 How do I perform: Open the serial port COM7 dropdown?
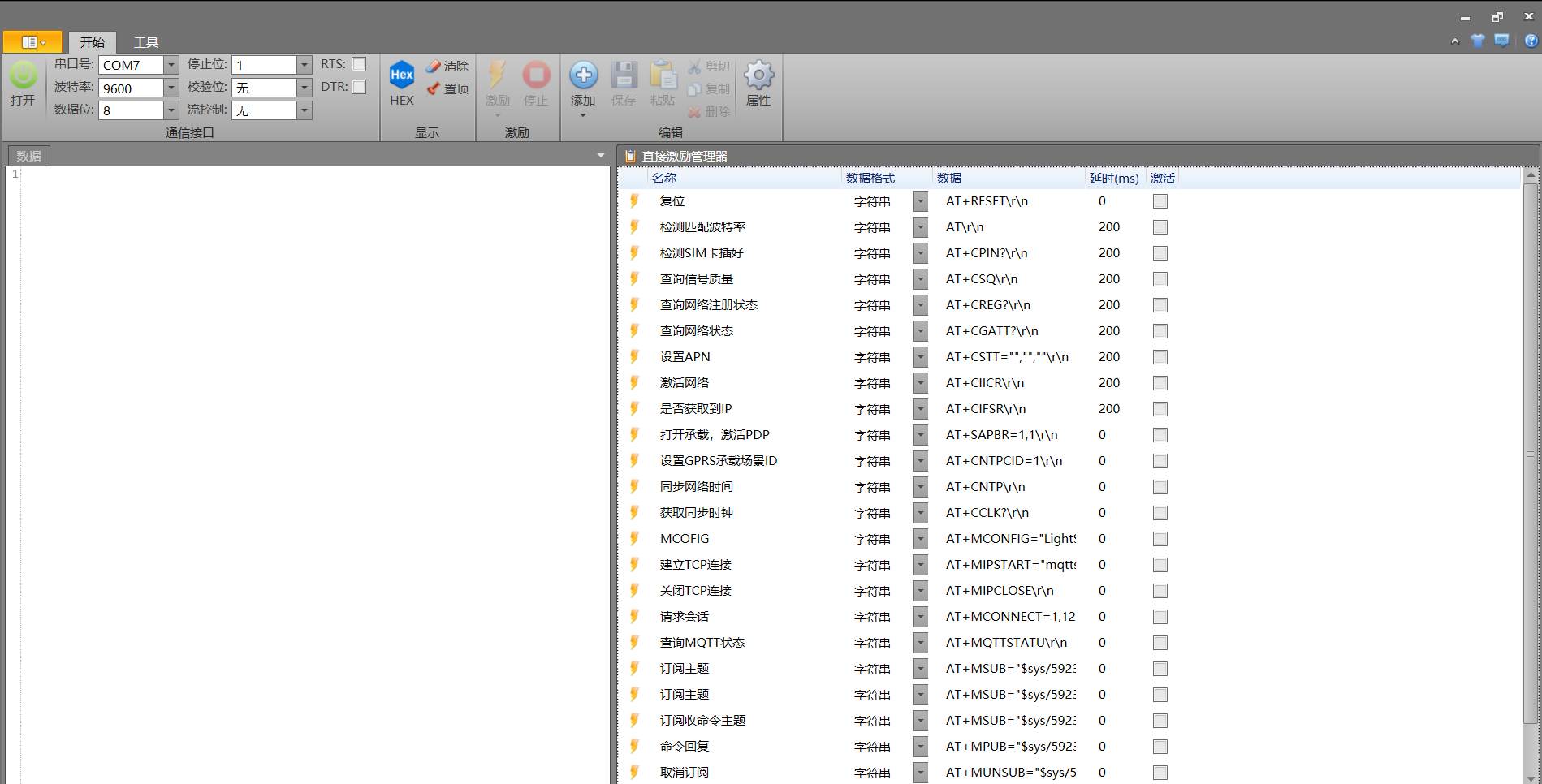(x=171, y=65)
